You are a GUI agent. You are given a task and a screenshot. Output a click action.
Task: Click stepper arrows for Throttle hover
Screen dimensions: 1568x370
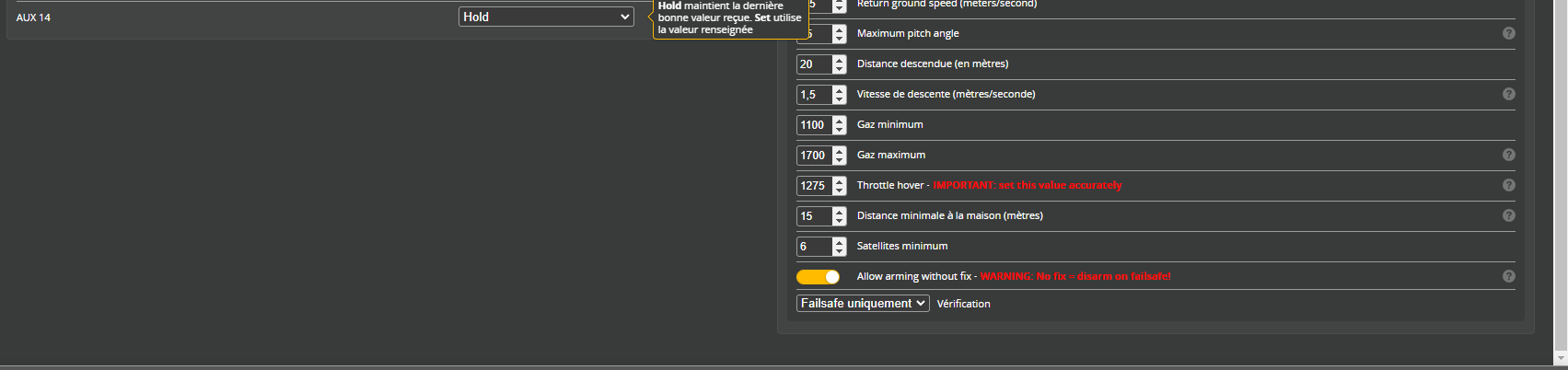click(x=839, y=186)
